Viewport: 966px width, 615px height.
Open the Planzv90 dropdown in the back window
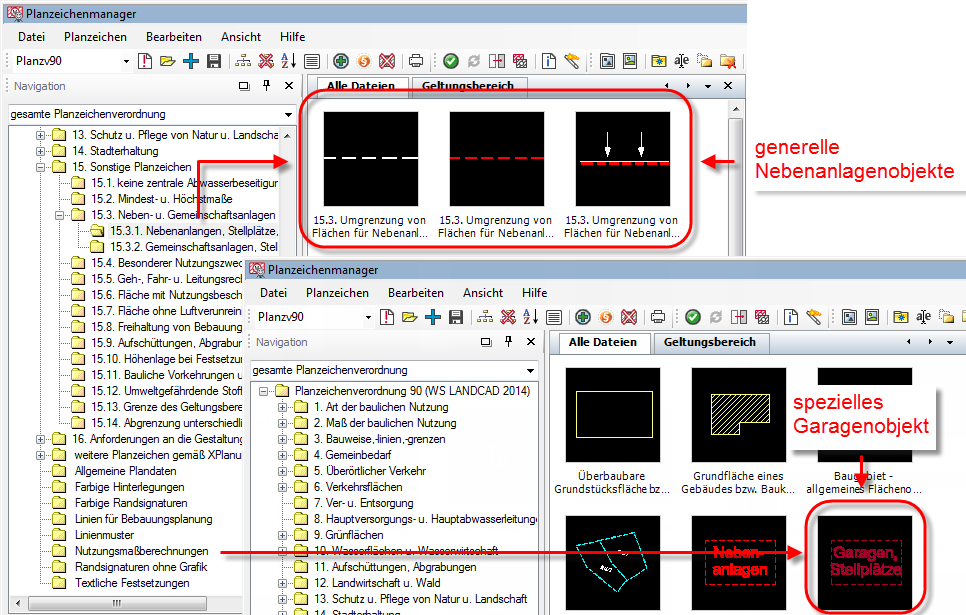click(x=126, y=61)
